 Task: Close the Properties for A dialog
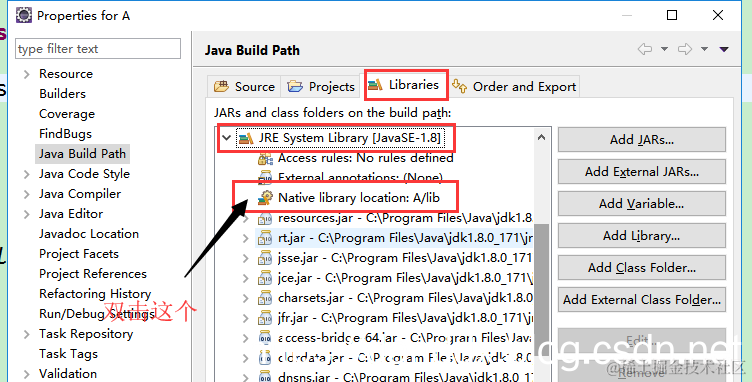pos(718,15)
